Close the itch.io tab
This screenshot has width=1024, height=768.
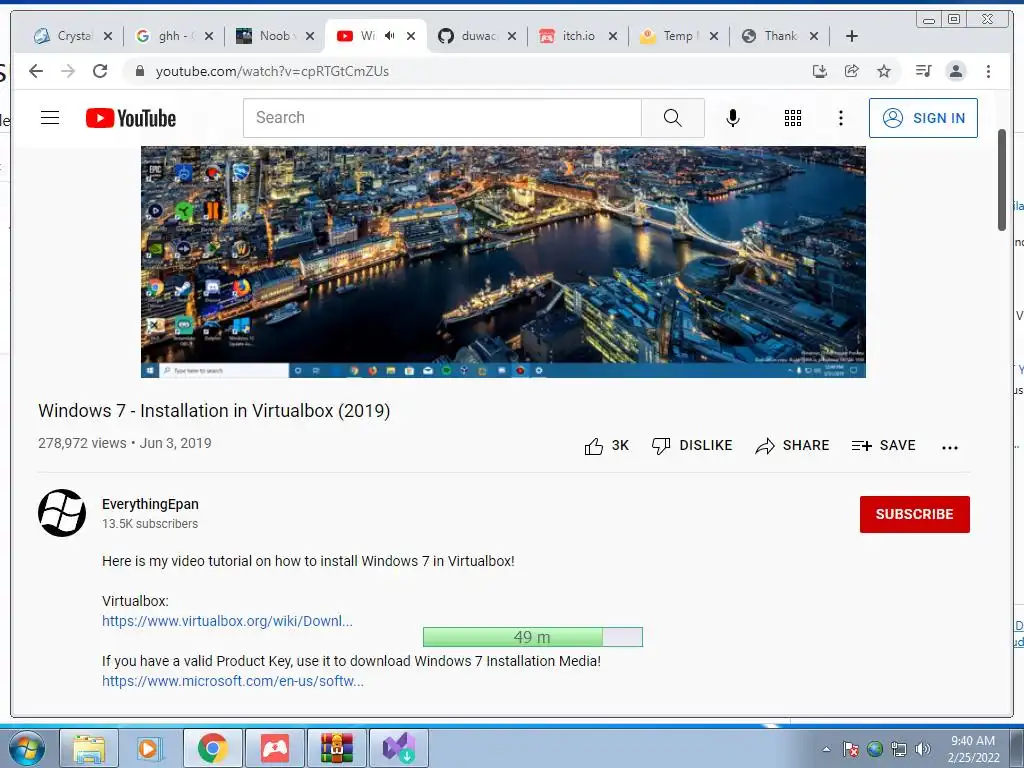[613, 36]
